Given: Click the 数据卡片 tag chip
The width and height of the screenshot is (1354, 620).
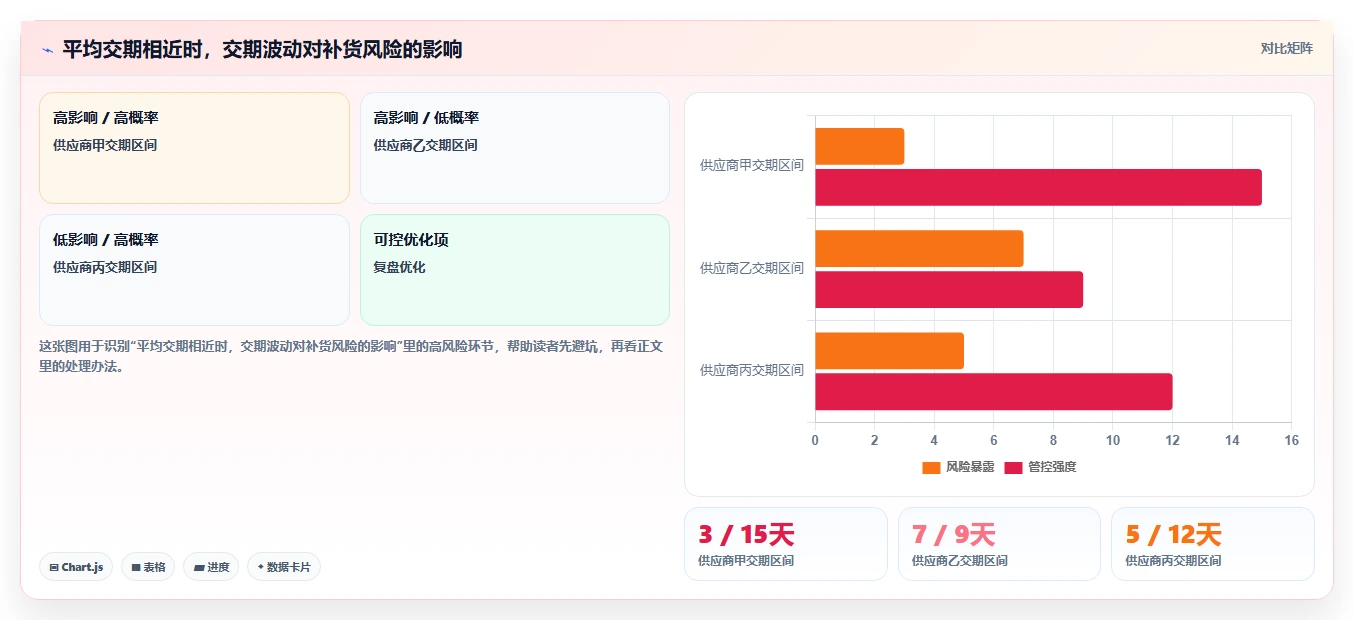Looking at the screenshot, I should [x=284, y=567].
